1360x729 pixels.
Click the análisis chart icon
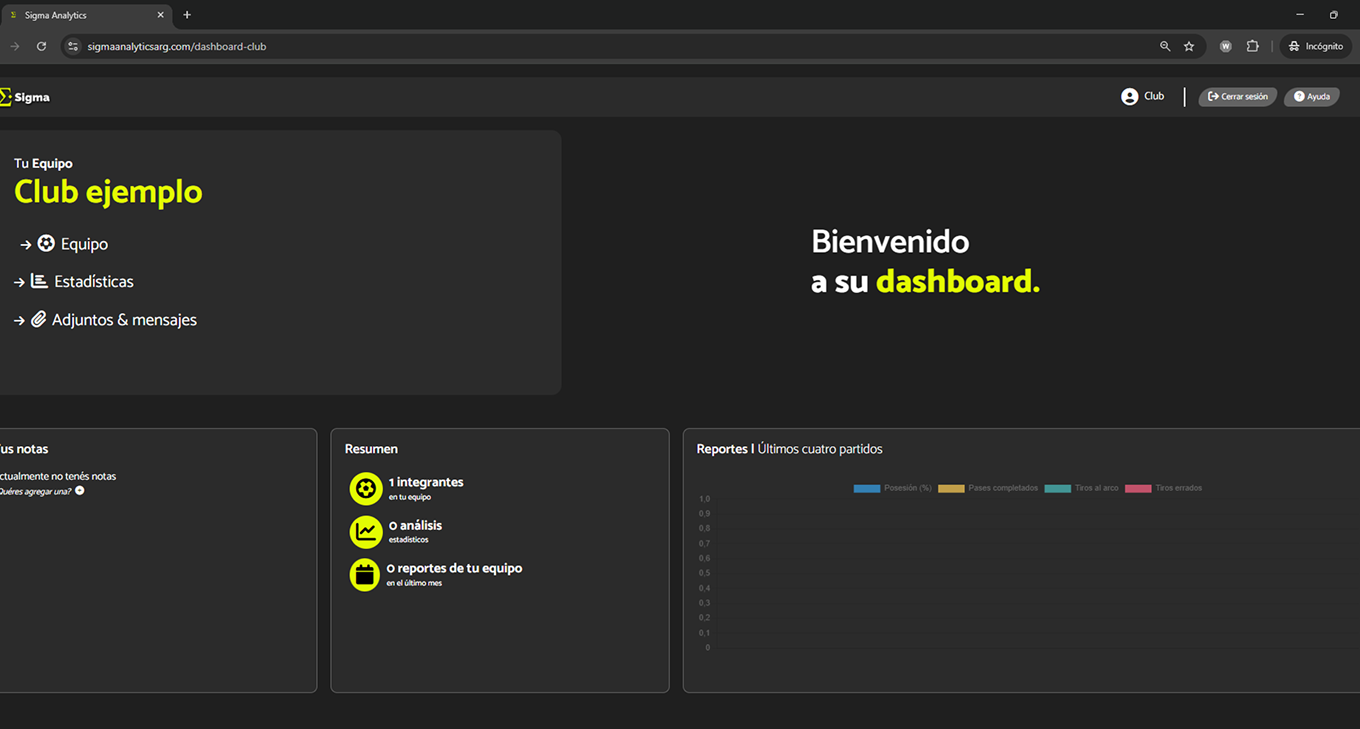[x=366, y=531]
